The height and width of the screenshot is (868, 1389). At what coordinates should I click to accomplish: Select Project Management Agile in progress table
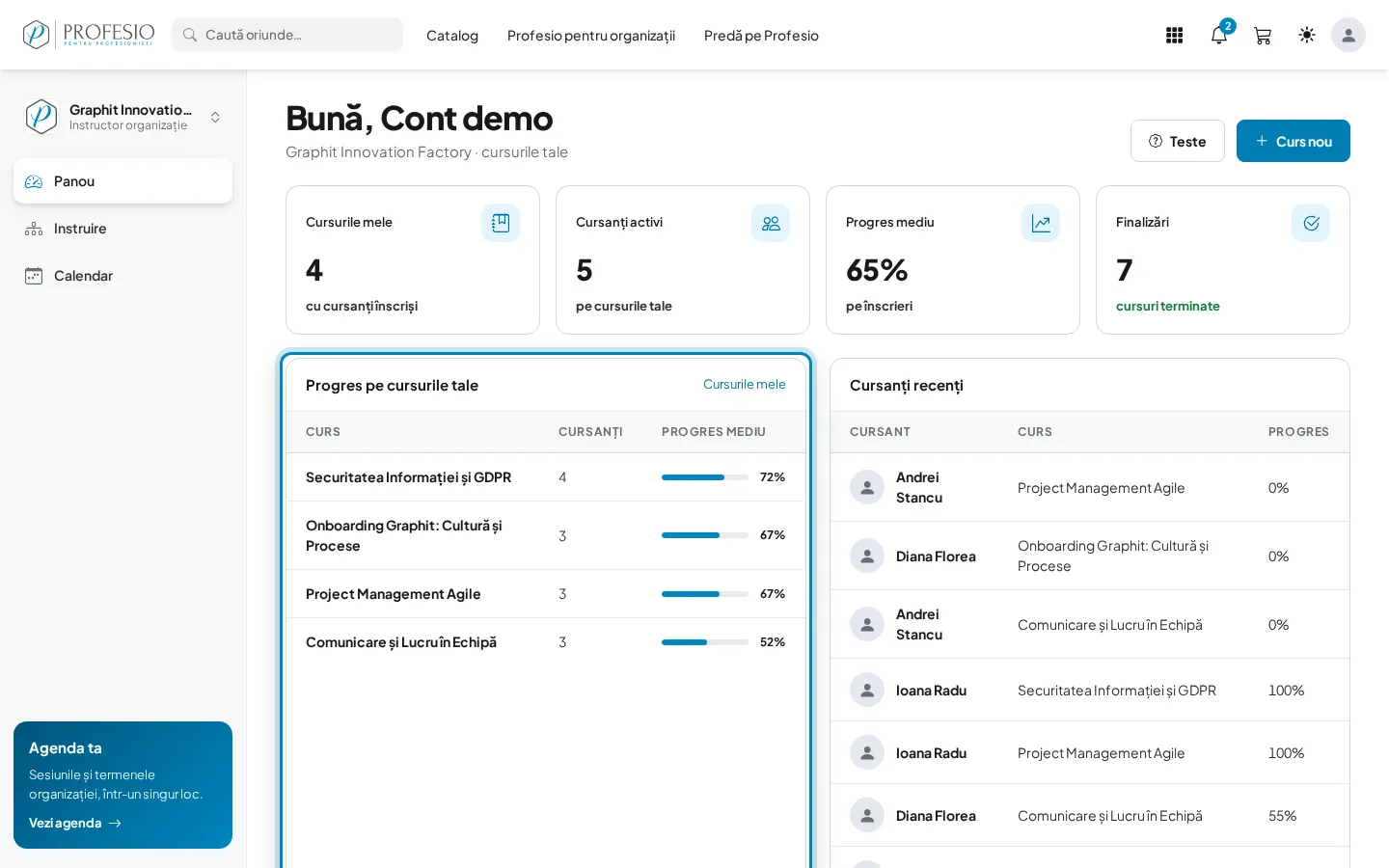(x=546, y=594)
